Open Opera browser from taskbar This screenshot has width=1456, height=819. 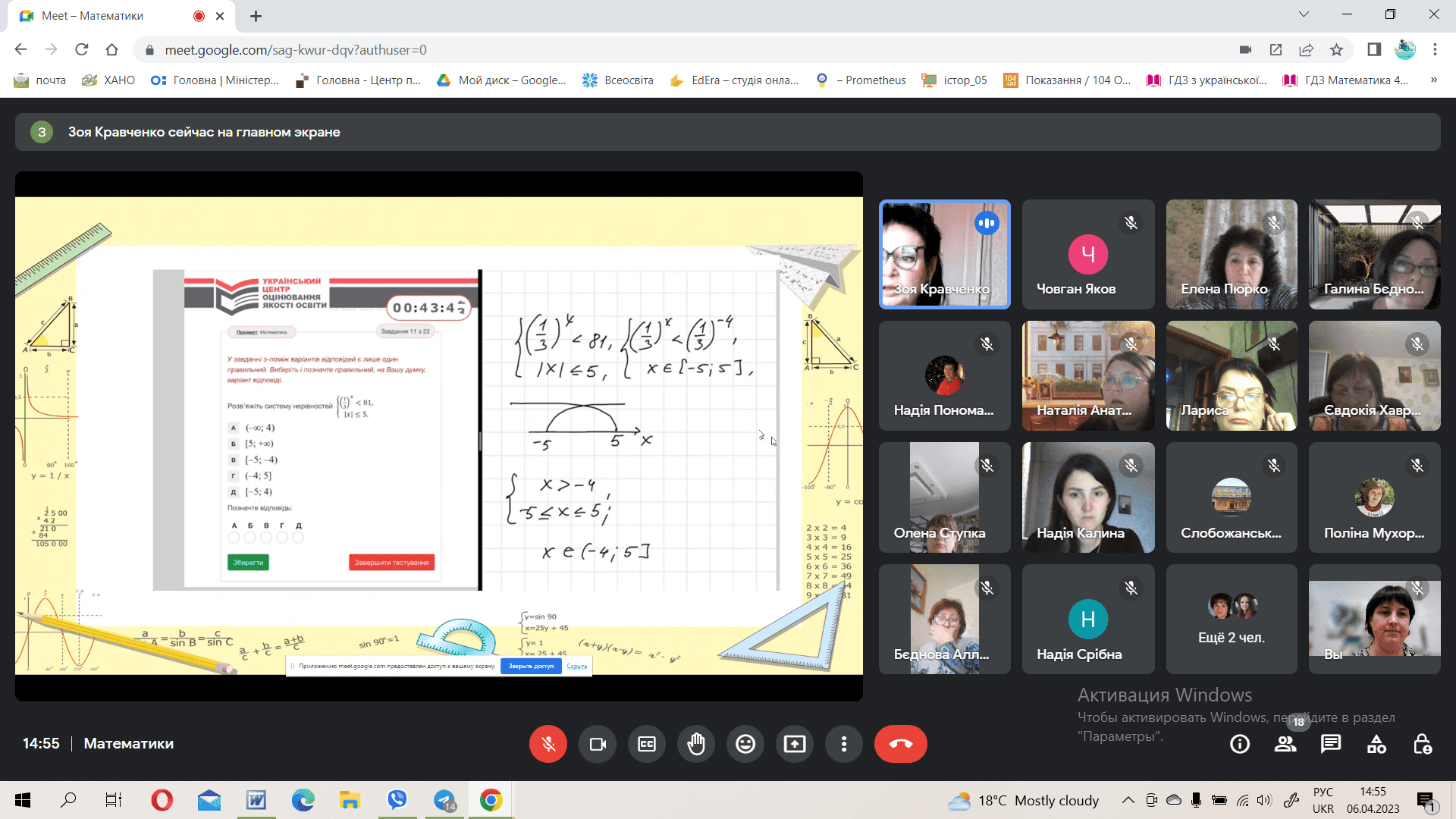162,800
